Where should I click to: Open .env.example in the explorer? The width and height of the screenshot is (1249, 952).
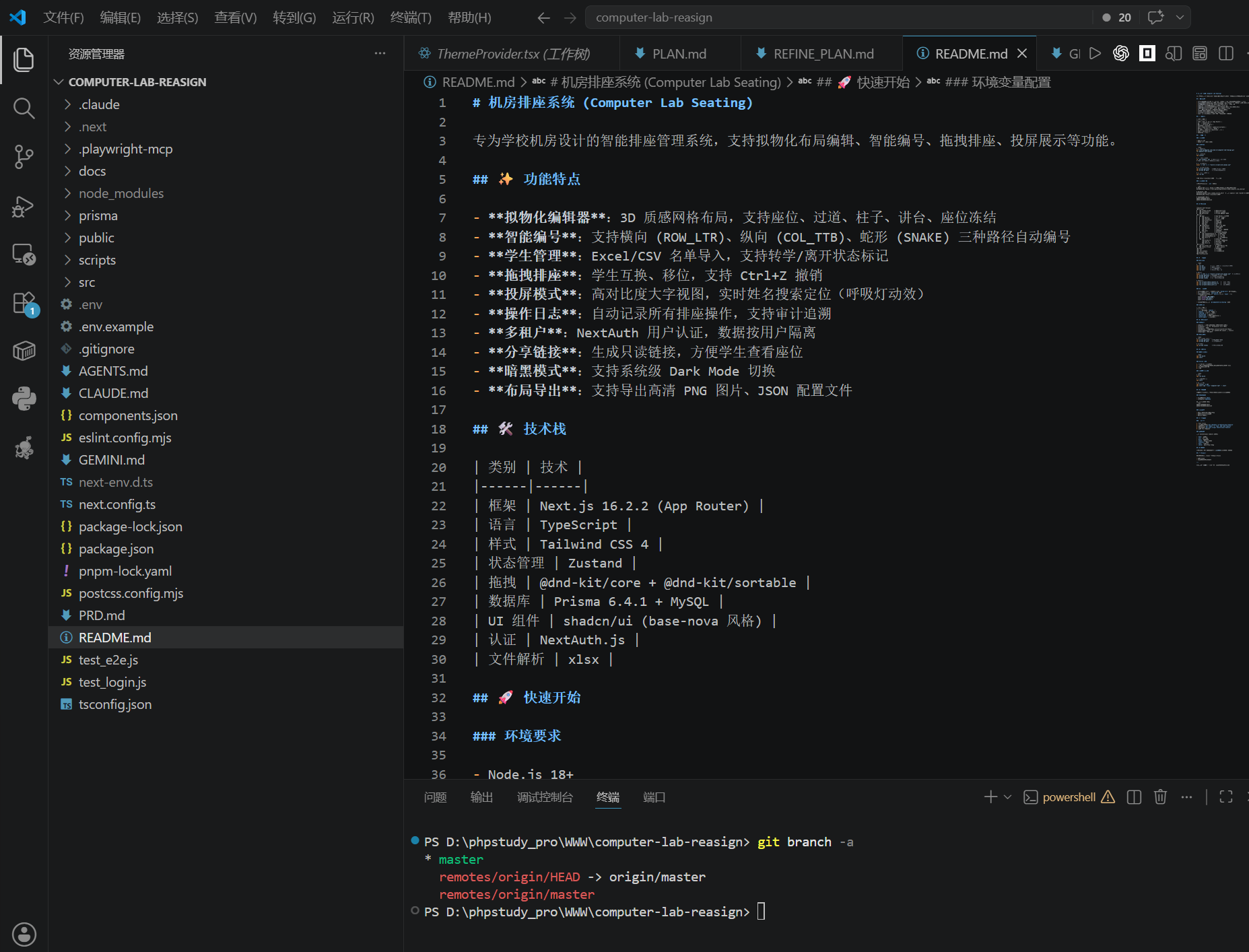[x=116, y=327]
